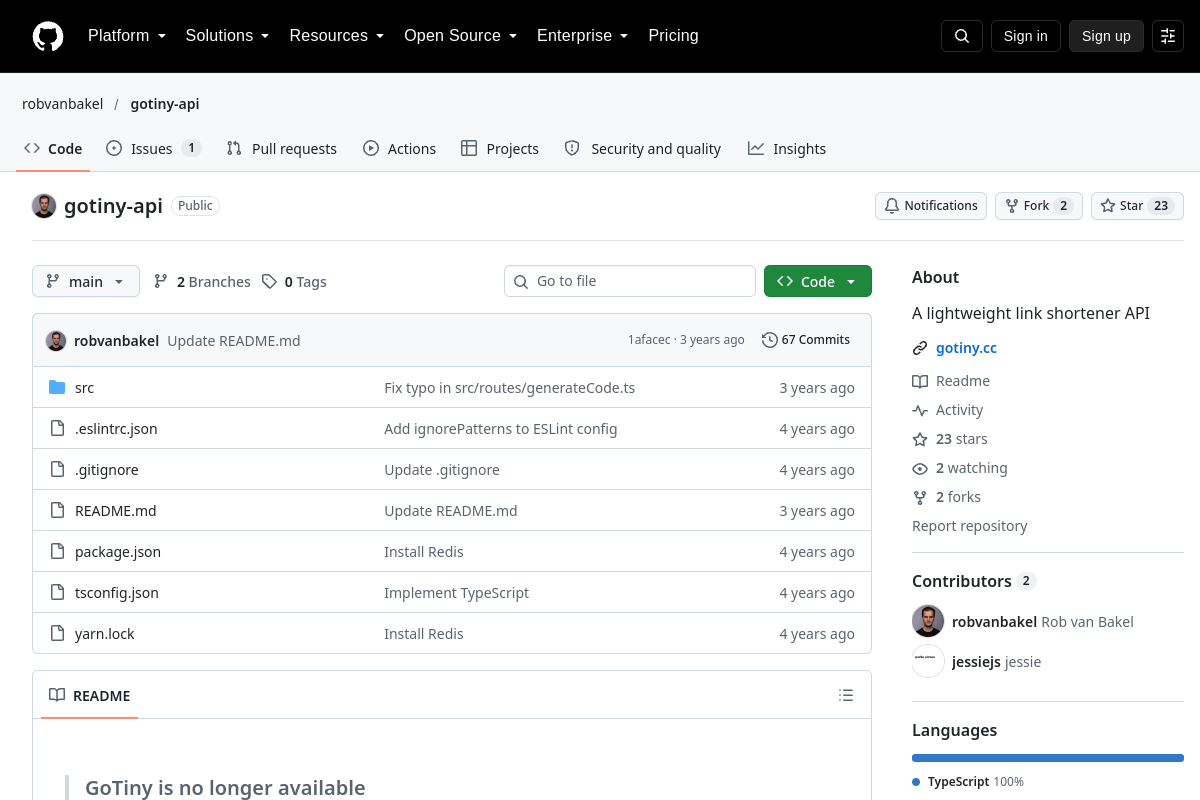Open the Security and quality tab

[x=642, y=149]
